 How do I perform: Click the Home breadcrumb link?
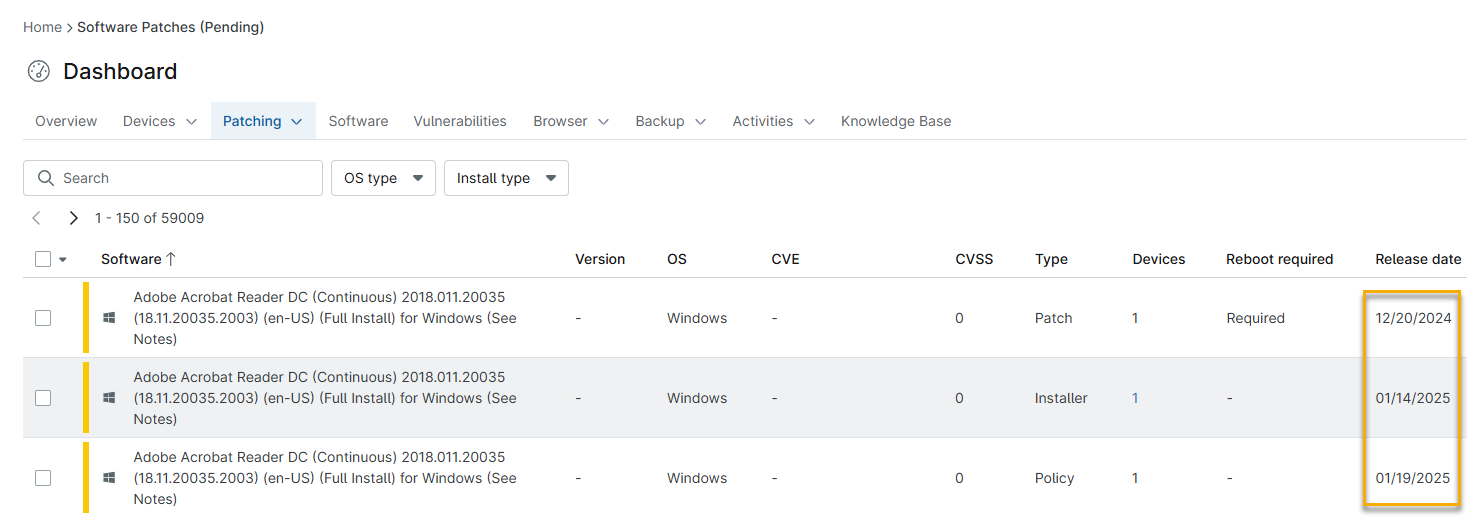click(x=42, y=27)
